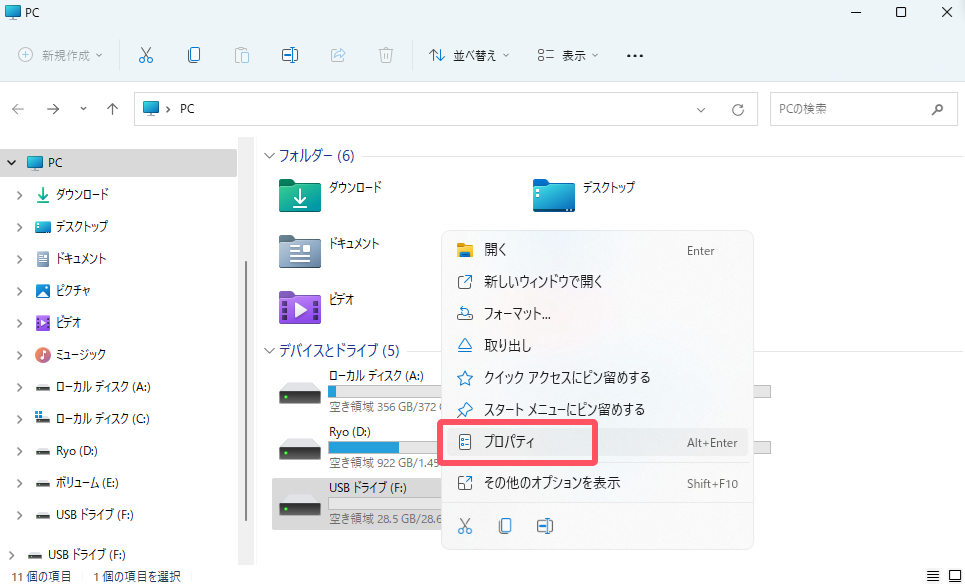Select the Paste icon in the toolbar

click(x=241, y=55)
